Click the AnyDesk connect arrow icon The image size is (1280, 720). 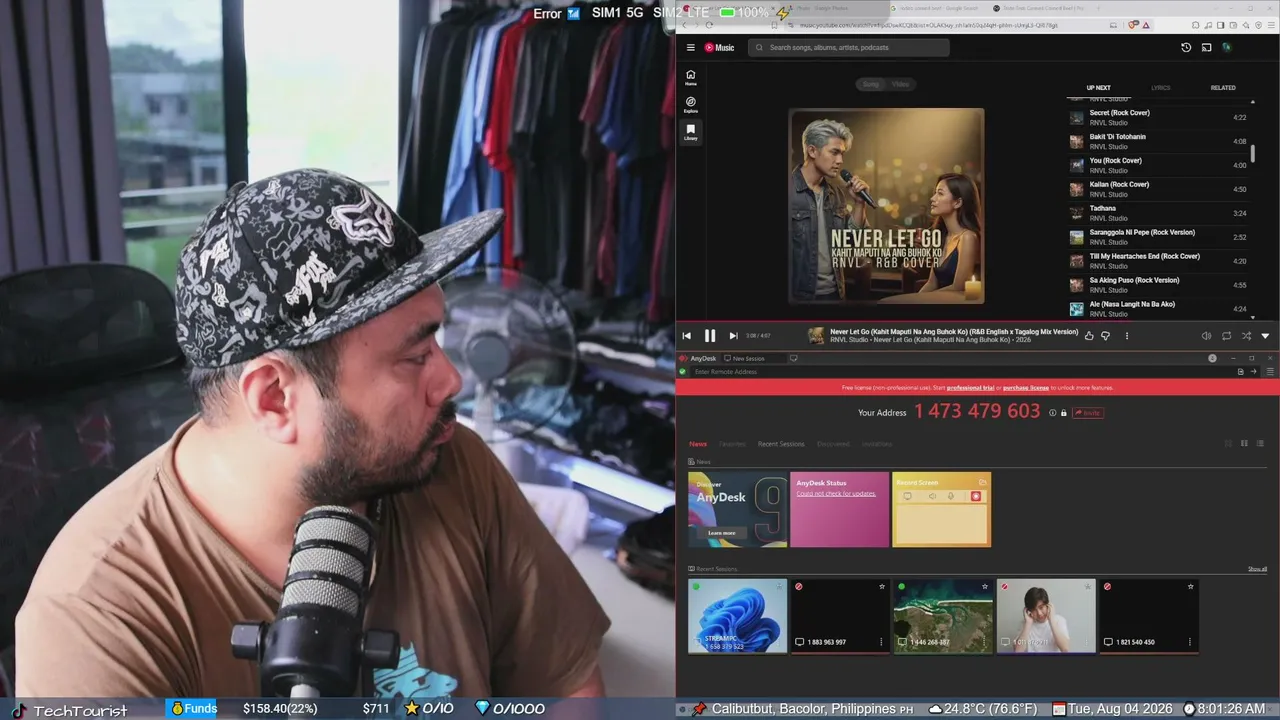[1253, 372]
